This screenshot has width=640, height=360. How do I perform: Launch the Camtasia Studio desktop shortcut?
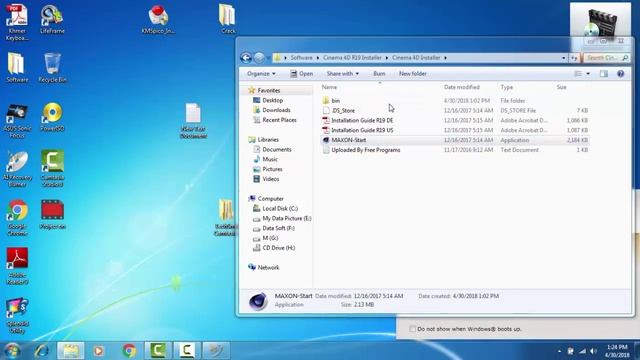[x=52, y=169]
